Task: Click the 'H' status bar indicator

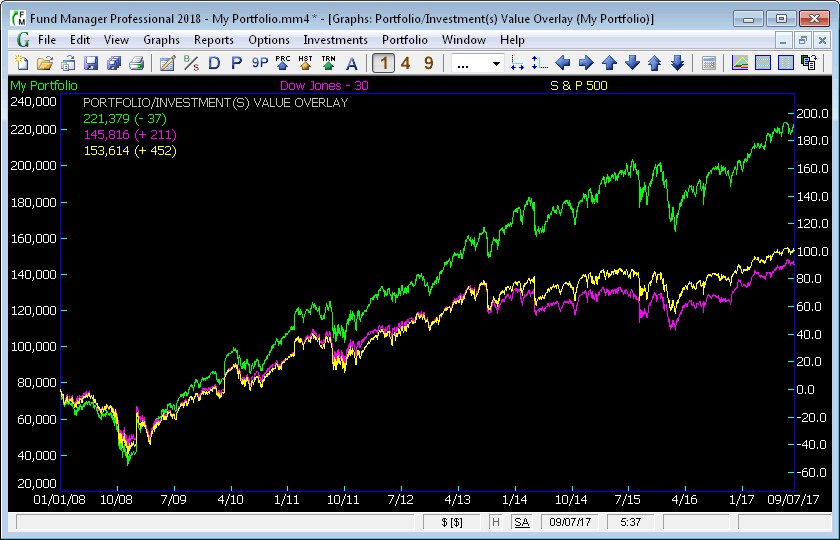Action: [496, 522]
